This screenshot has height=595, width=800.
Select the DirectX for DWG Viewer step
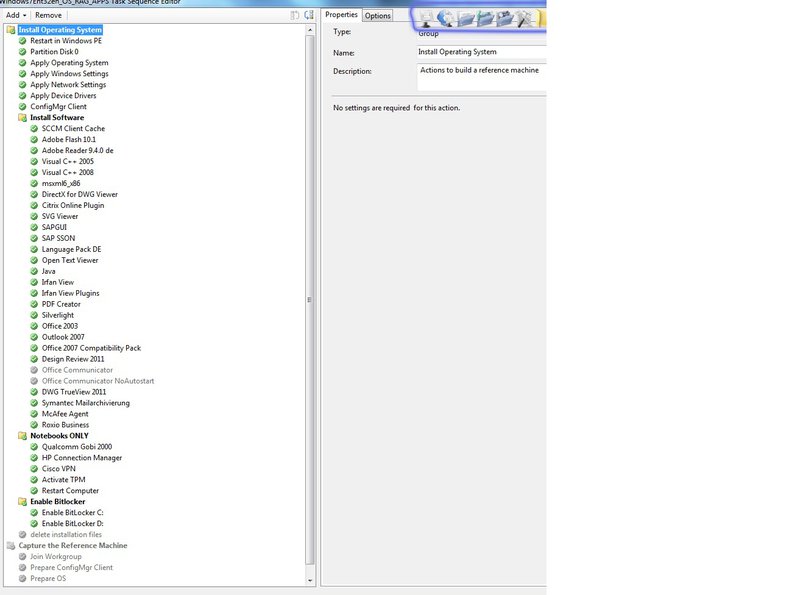click(80, 194)
